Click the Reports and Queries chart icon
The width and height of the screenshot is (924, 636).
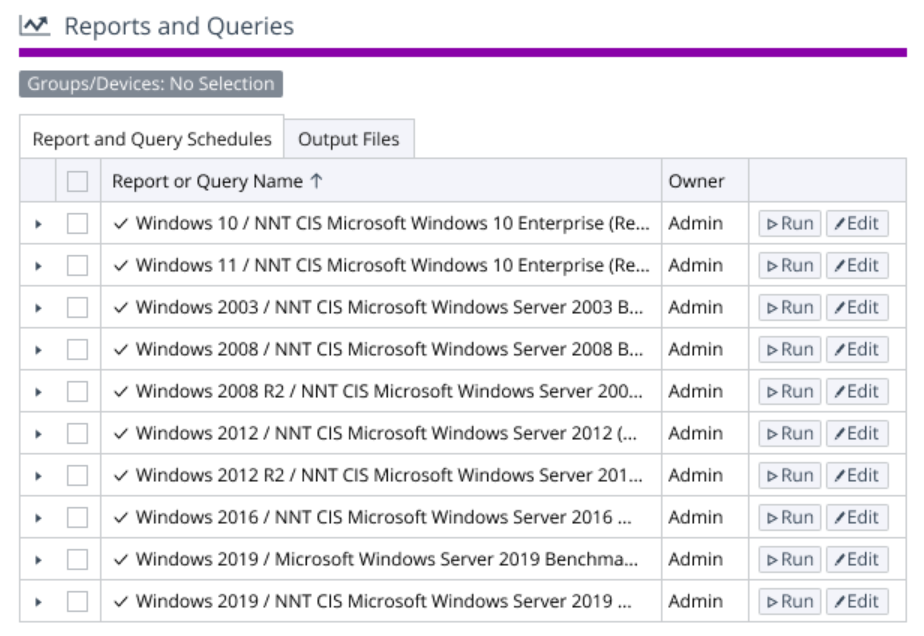pos(35,26)
